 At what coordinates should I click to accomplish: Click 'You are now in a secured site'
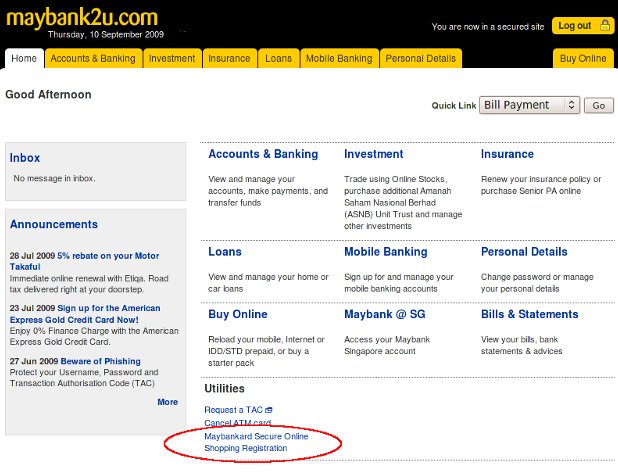488,27
